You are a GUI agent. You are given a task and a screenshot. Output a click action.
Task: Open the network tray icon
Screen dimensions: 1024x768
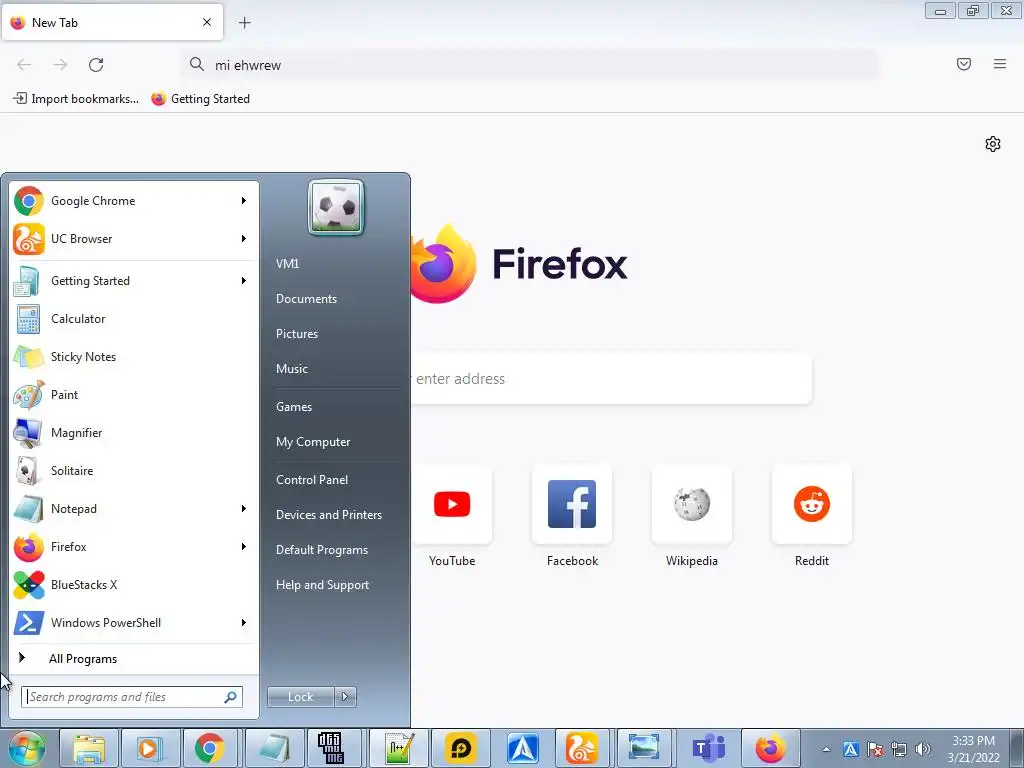899,749
